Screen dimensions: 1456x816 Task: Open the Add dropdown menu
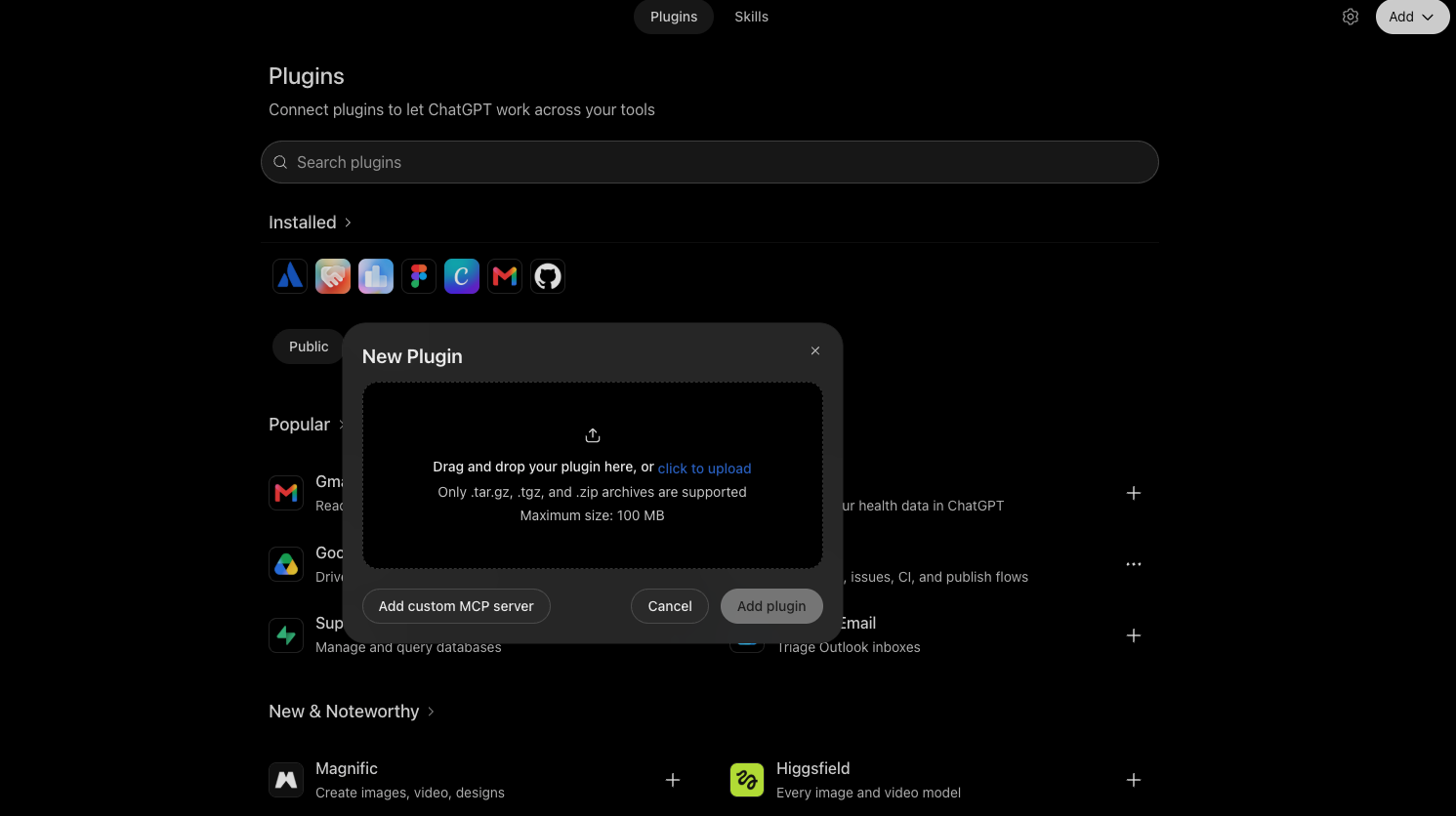(x=1412, y=17)
